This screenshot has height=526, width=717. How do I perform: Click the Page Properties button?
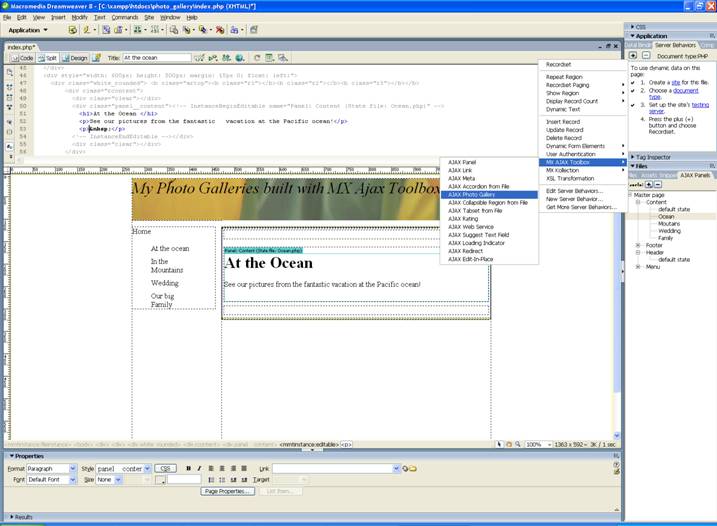(x=227, y=491)
